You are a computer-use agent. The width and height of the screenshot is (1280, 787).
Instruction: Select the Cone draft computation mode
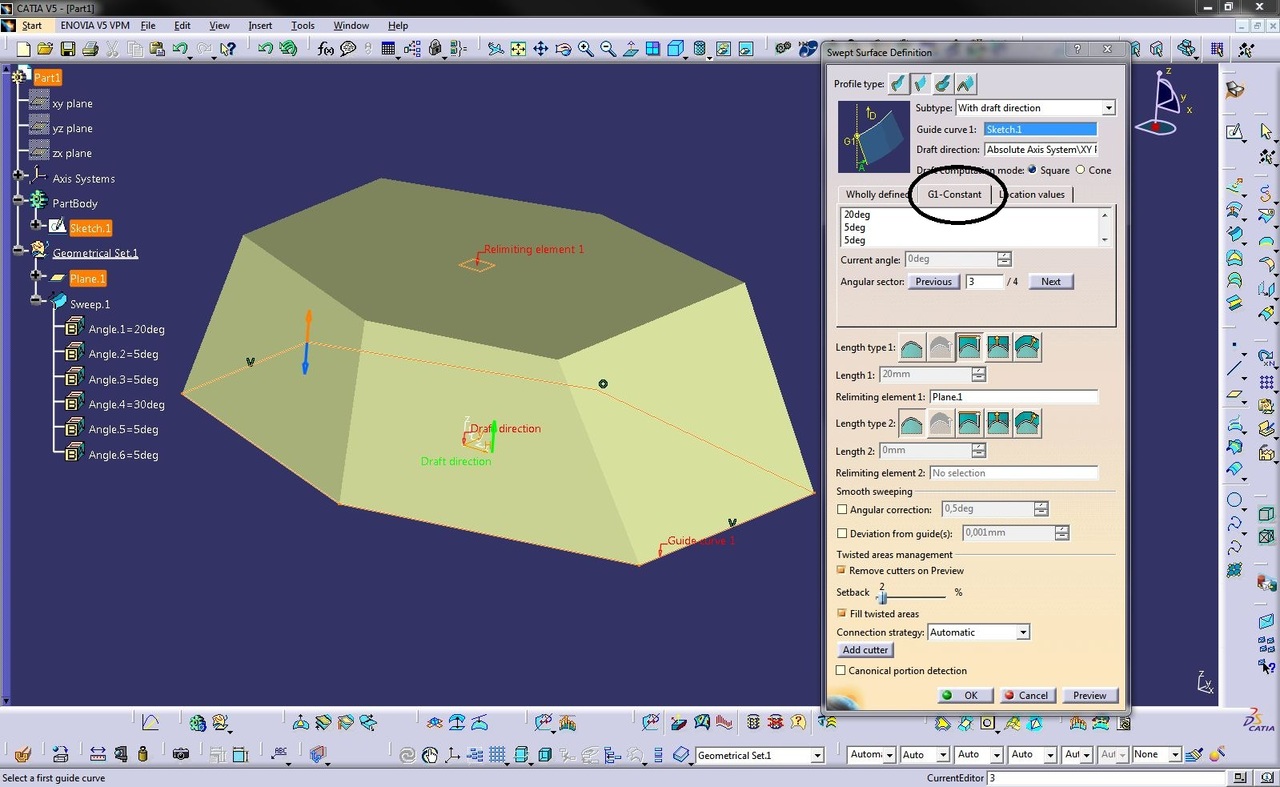(x=1080, y=170)
